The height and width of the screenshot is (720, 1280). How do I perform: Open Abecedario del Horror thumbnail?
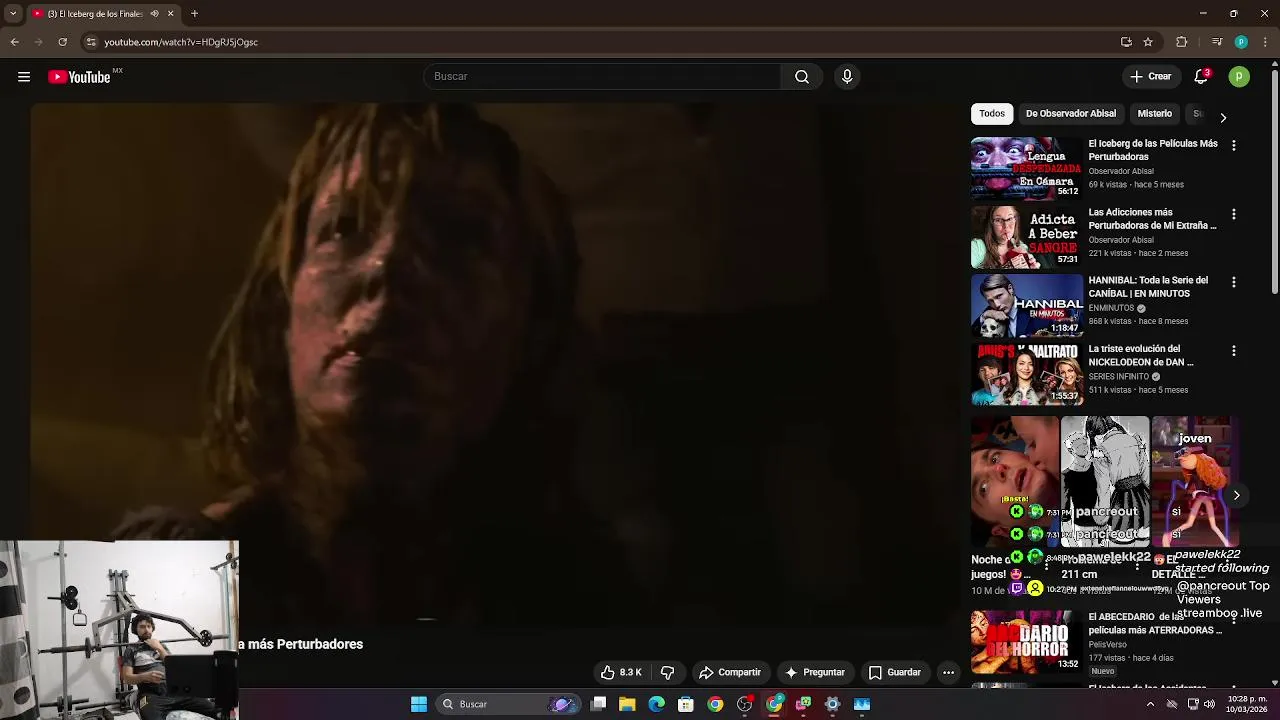(1027, 641)
